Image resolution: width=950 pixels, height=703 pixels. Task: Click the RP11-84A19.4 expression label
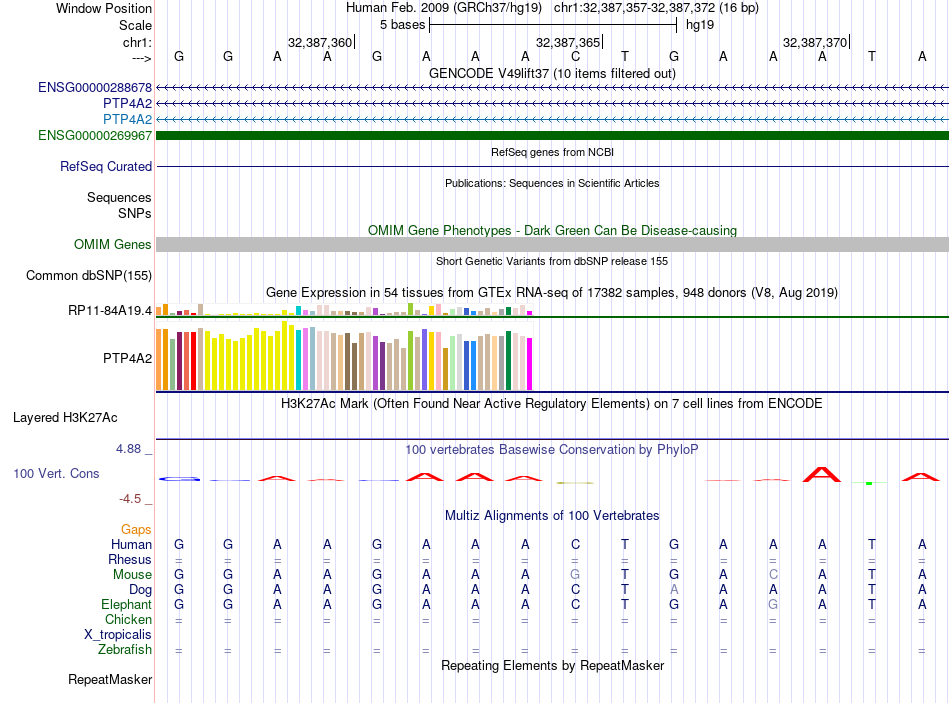pos(110,310)
